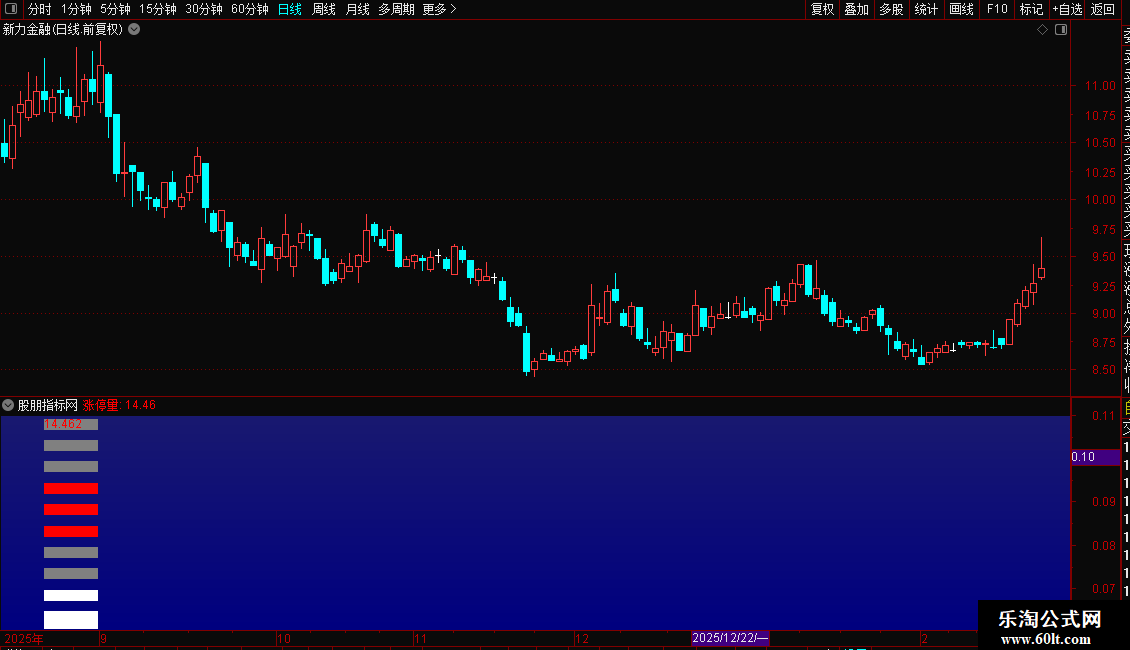Open F10 company information
Screen dimensions: 1130x650
point(997,9)
